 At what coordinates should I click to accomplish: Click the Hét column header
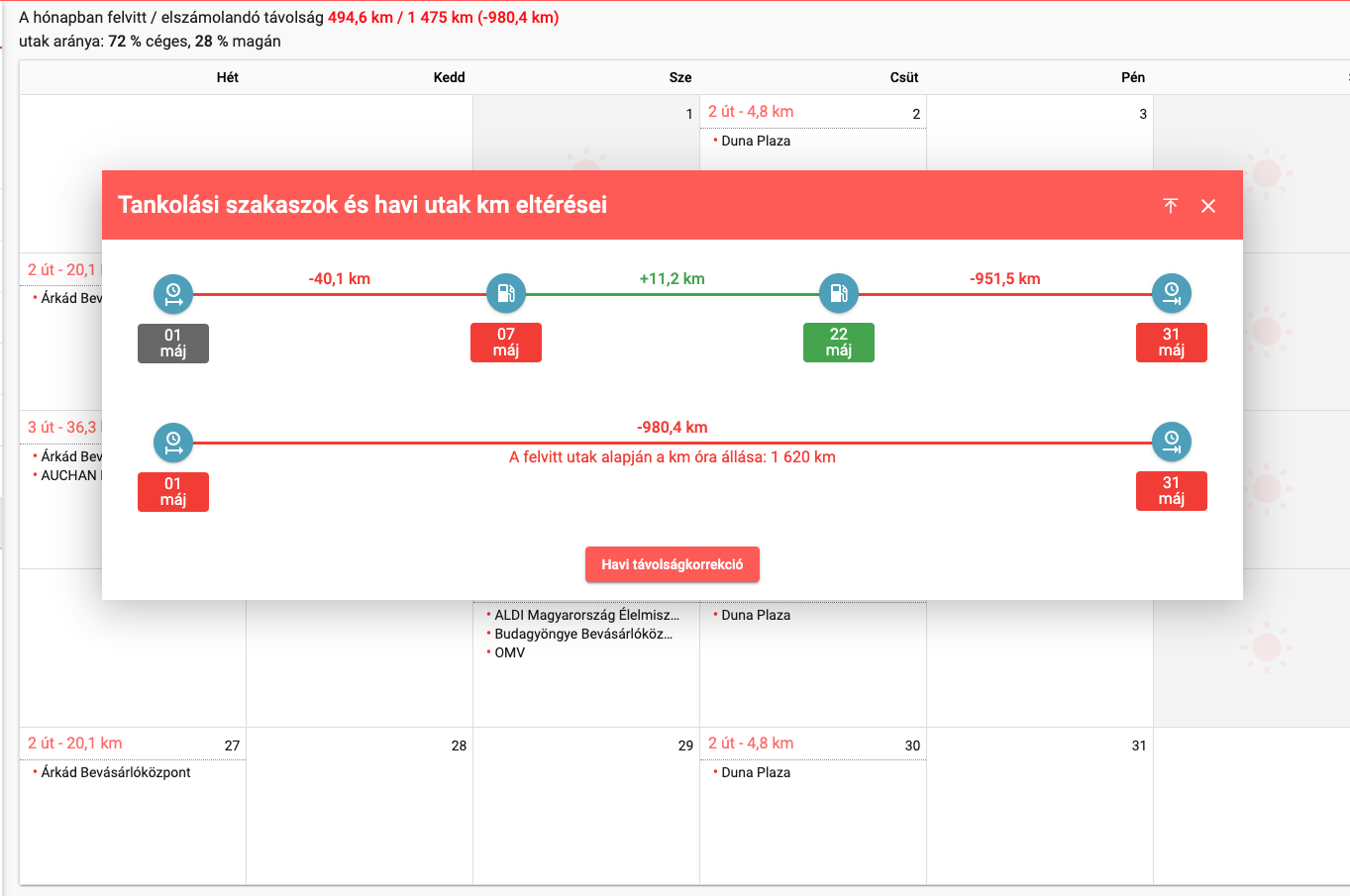[x=228, y=77]
